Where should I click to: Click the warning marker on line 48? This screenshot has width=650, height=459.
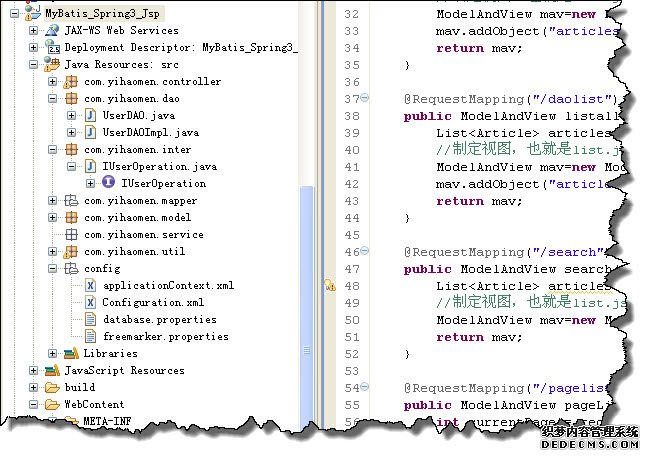point(329,286)
